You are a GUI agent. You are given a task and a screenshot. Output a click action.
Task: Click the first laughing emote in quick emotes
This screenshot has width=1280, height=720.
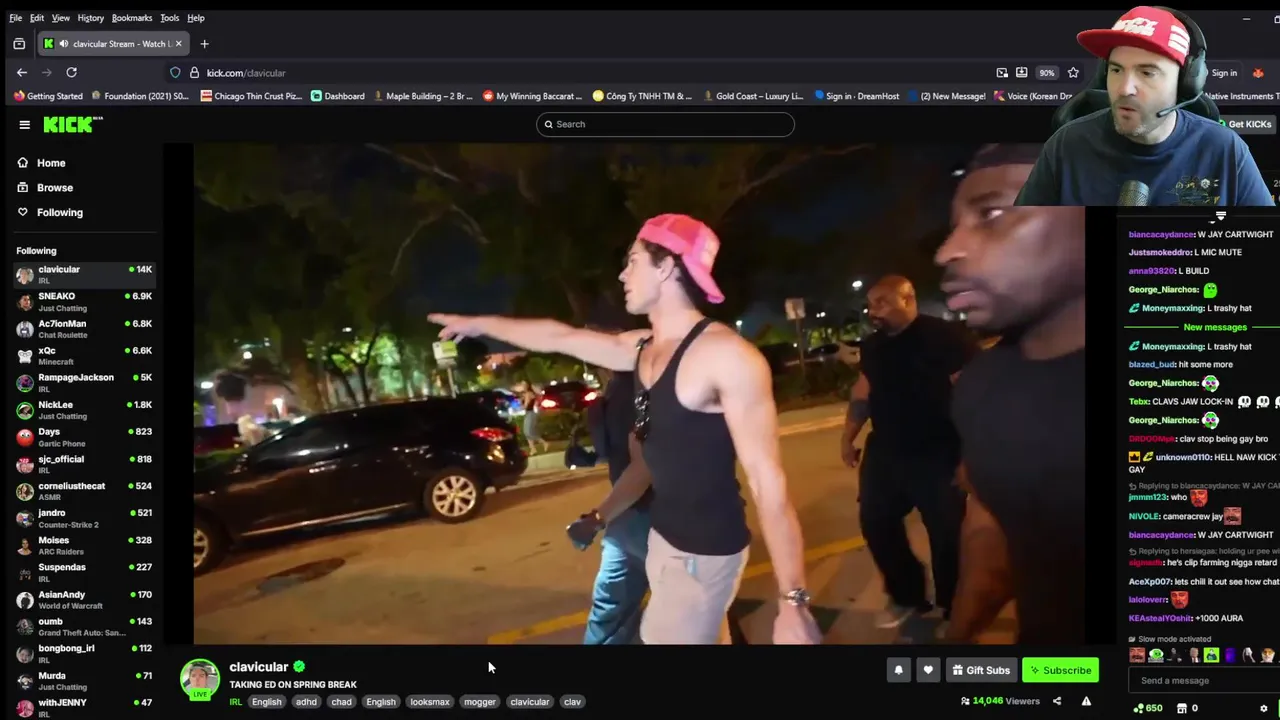[1137, 656]
